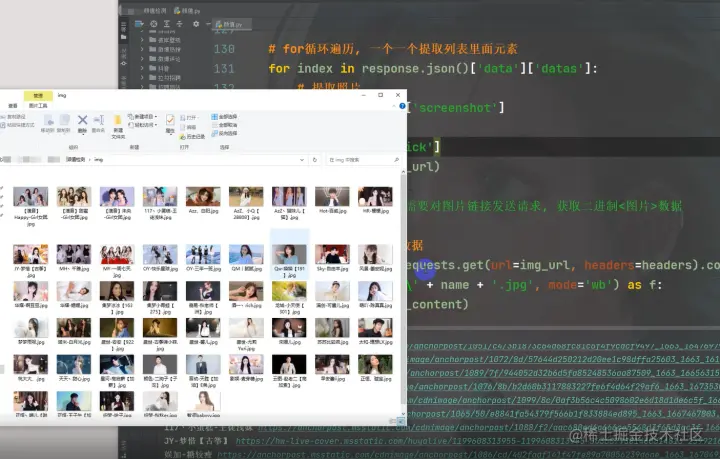The width and height of the screenshot is (720, 459).
Task: Collapse the ribbon using the chevron beside help
Action: pyautogui.click(x=394, y=106)
